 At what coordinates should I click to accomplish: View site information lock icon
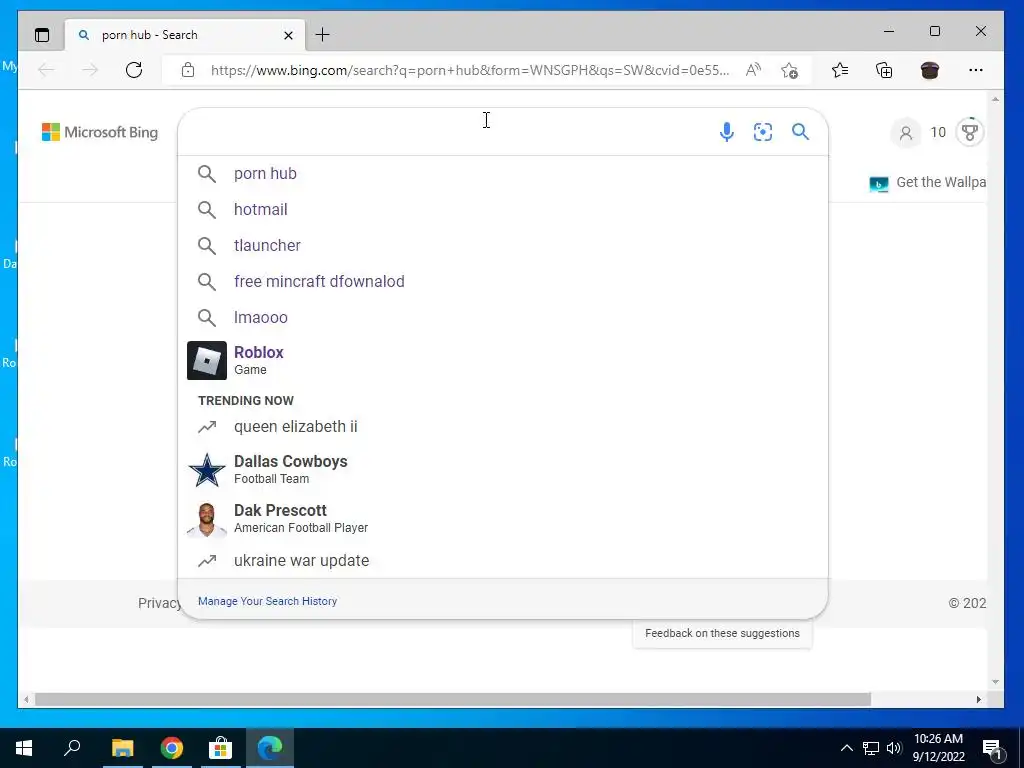point(188,70)
